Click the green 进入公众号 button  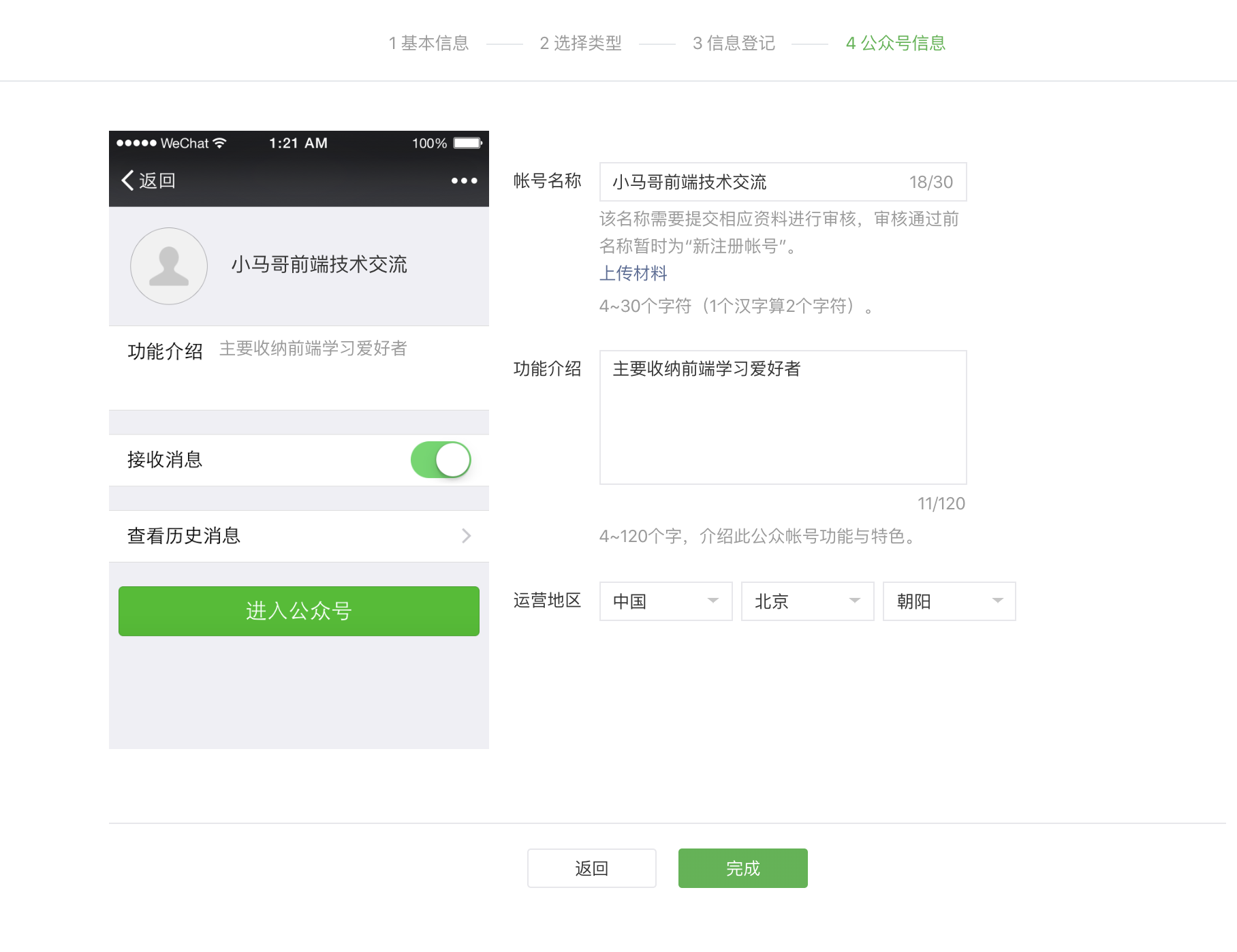[299, 611]
